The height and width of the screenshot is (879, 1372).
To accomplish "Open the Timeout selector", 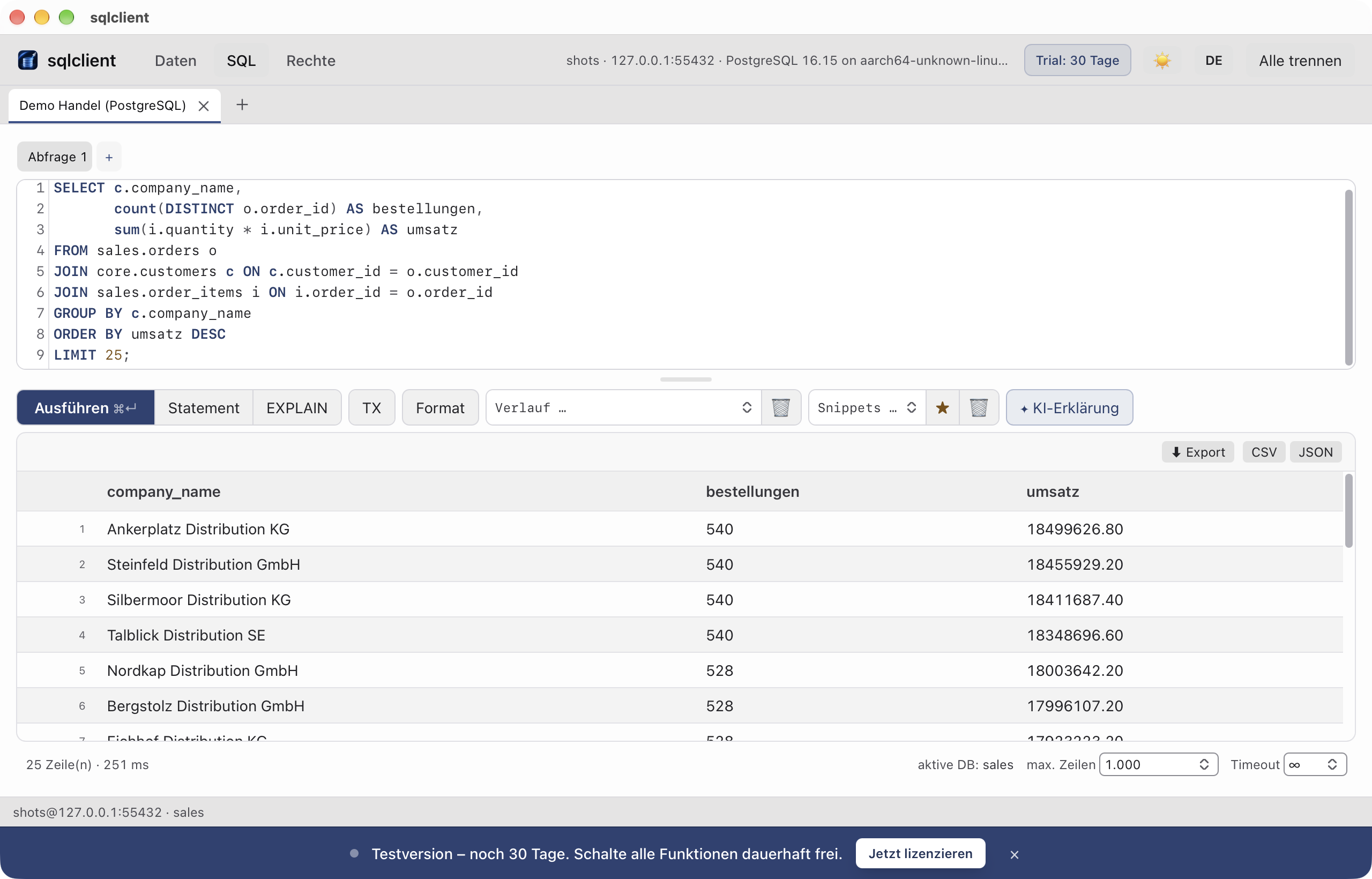I will pyautogui.click(x=1315, y=764).
